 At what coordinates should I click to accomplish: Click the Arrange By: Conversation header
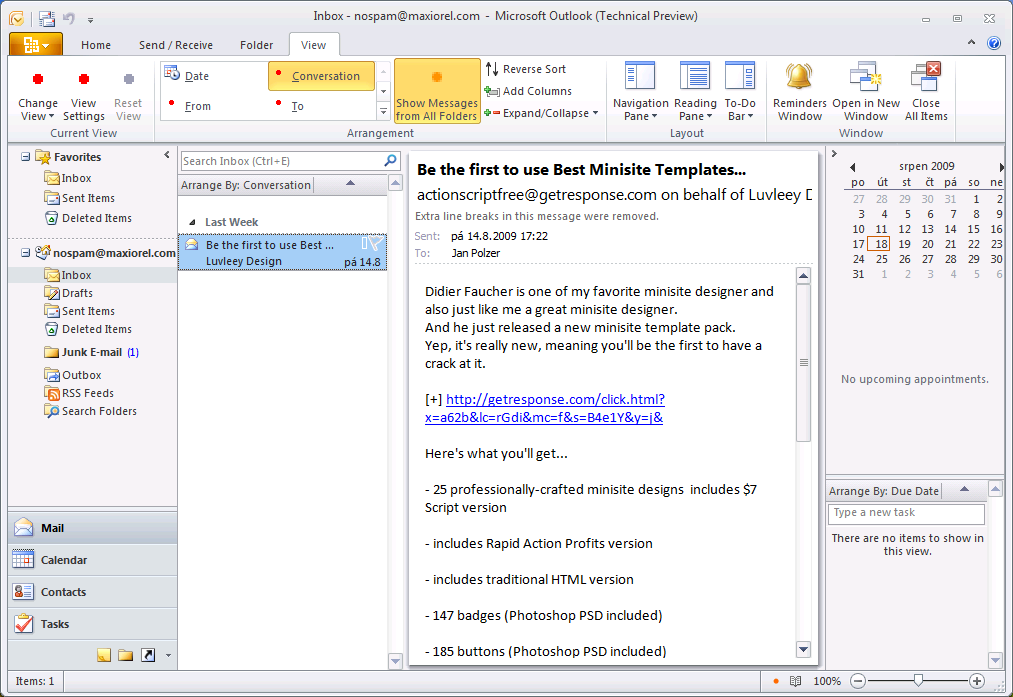246,185
